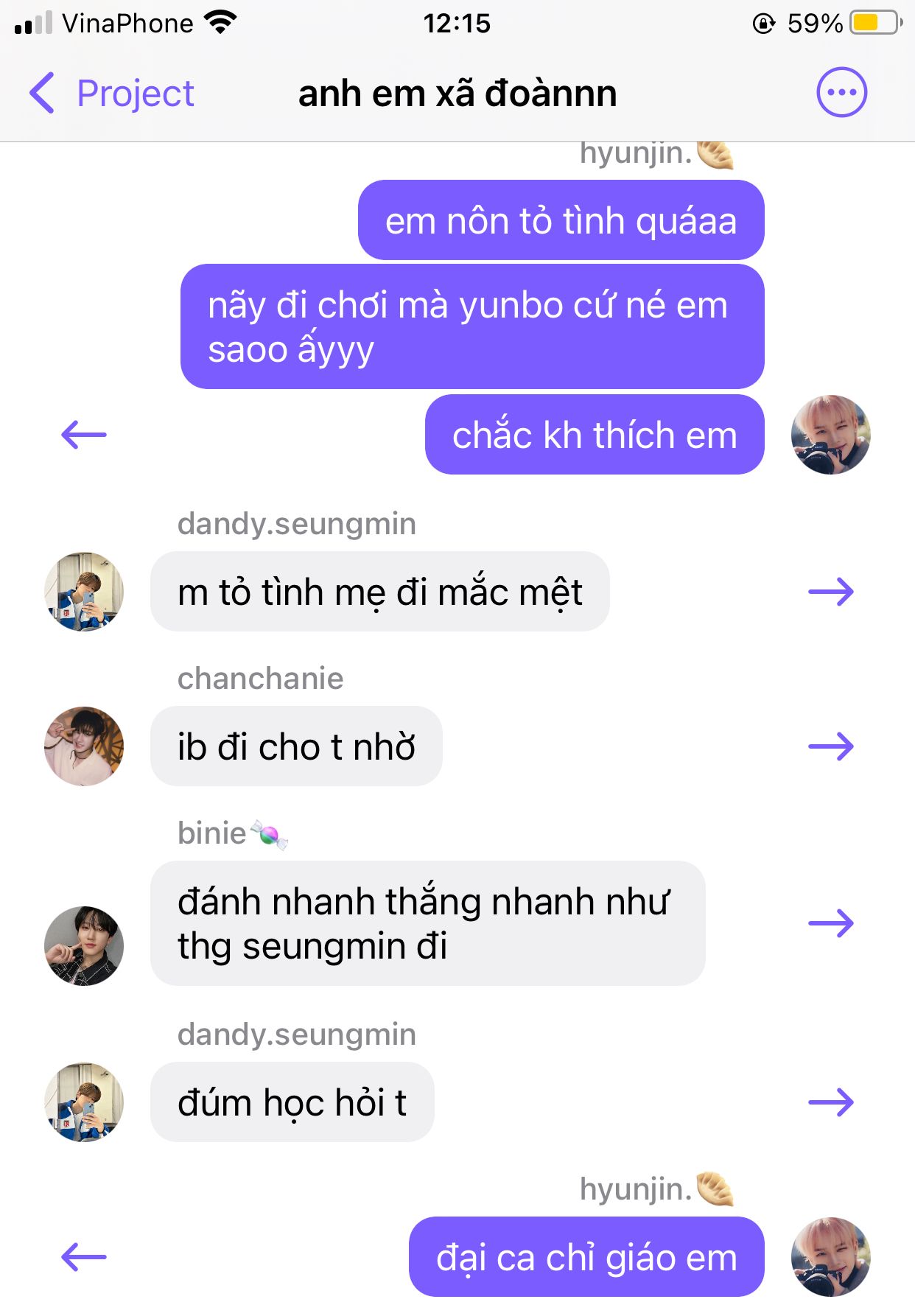This screenshot has width=915, height=1316.
Task: Select message 'nãy đi chơi mà yunbo cứ né em'
Action: point(472,326)
